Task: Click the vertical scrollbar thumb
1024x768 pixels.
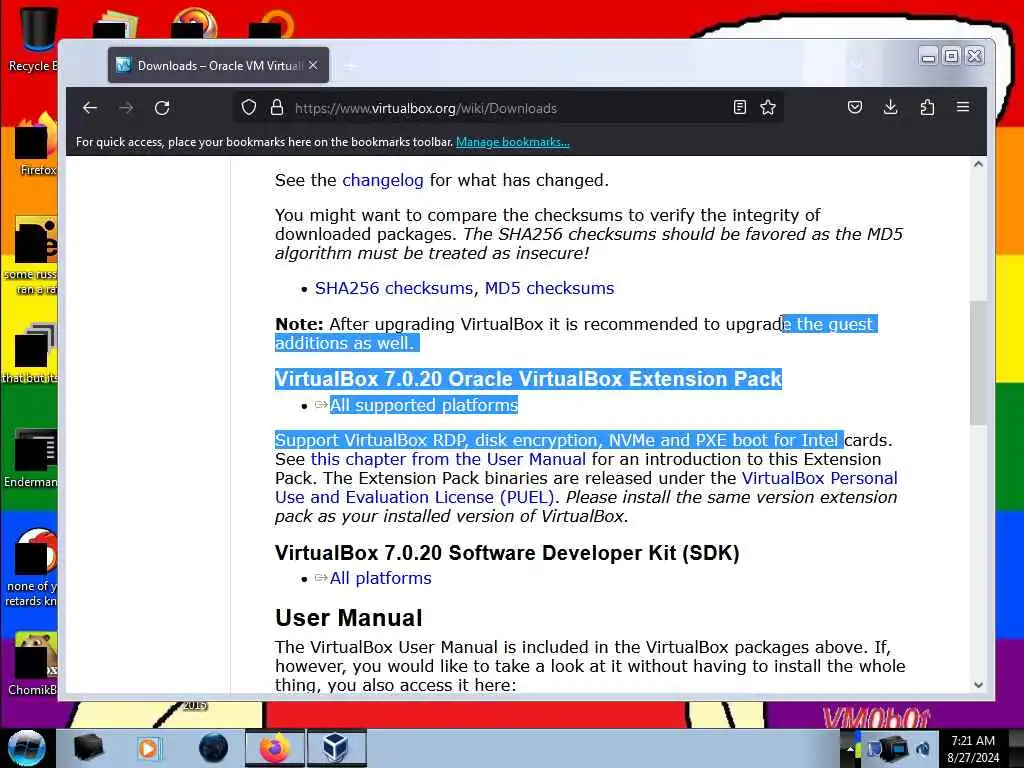Action: click(x=978, y=362)
